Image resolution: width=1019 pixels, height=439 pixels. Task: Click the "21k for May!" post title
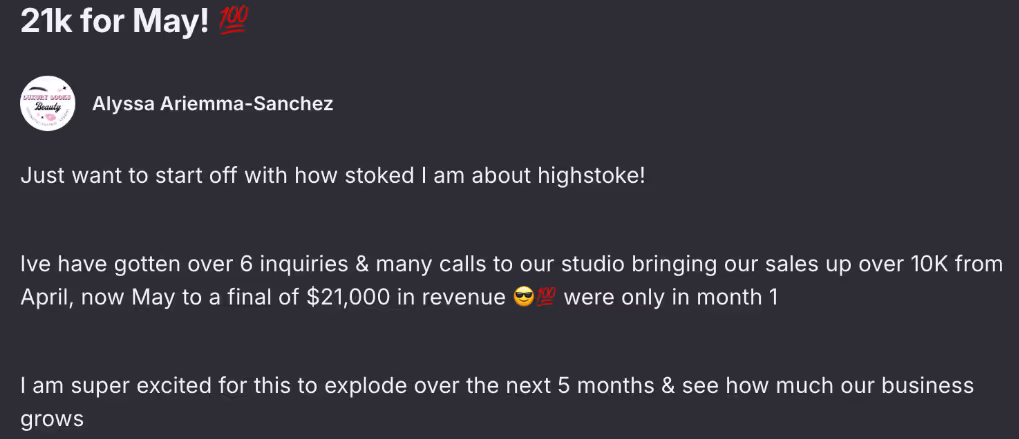(x=114, y=24)
